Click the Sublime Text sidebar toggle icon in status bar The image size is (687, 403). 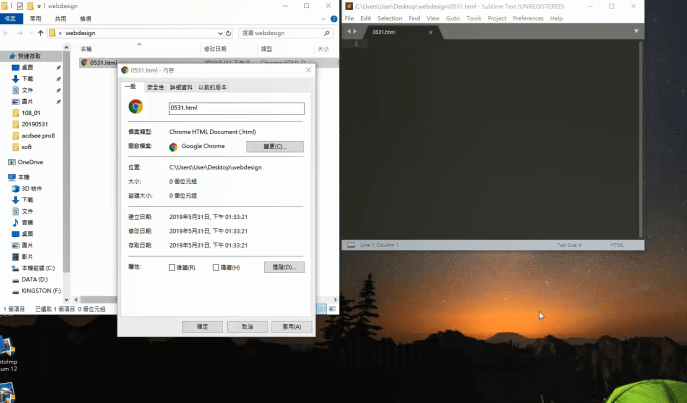[x=348, y=245]
